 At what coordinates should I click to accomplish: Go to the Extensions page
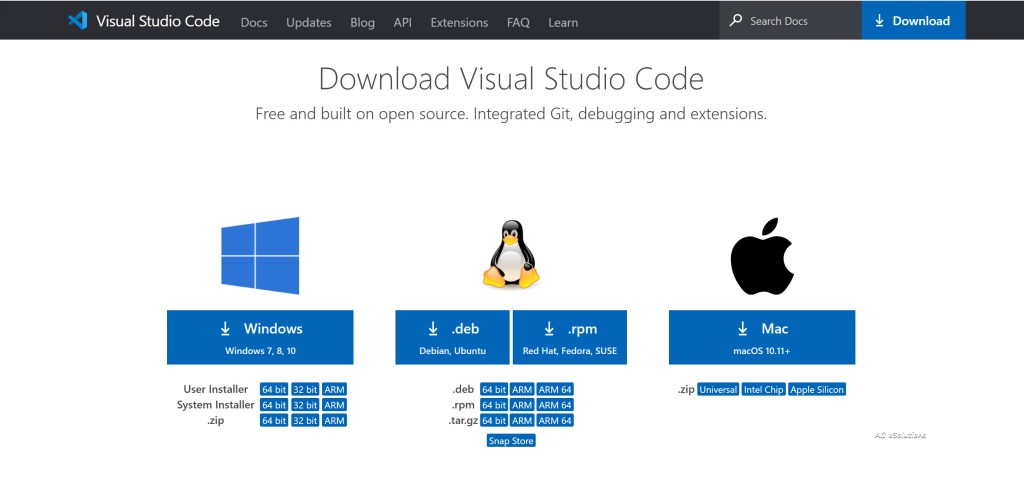[459, 22]
